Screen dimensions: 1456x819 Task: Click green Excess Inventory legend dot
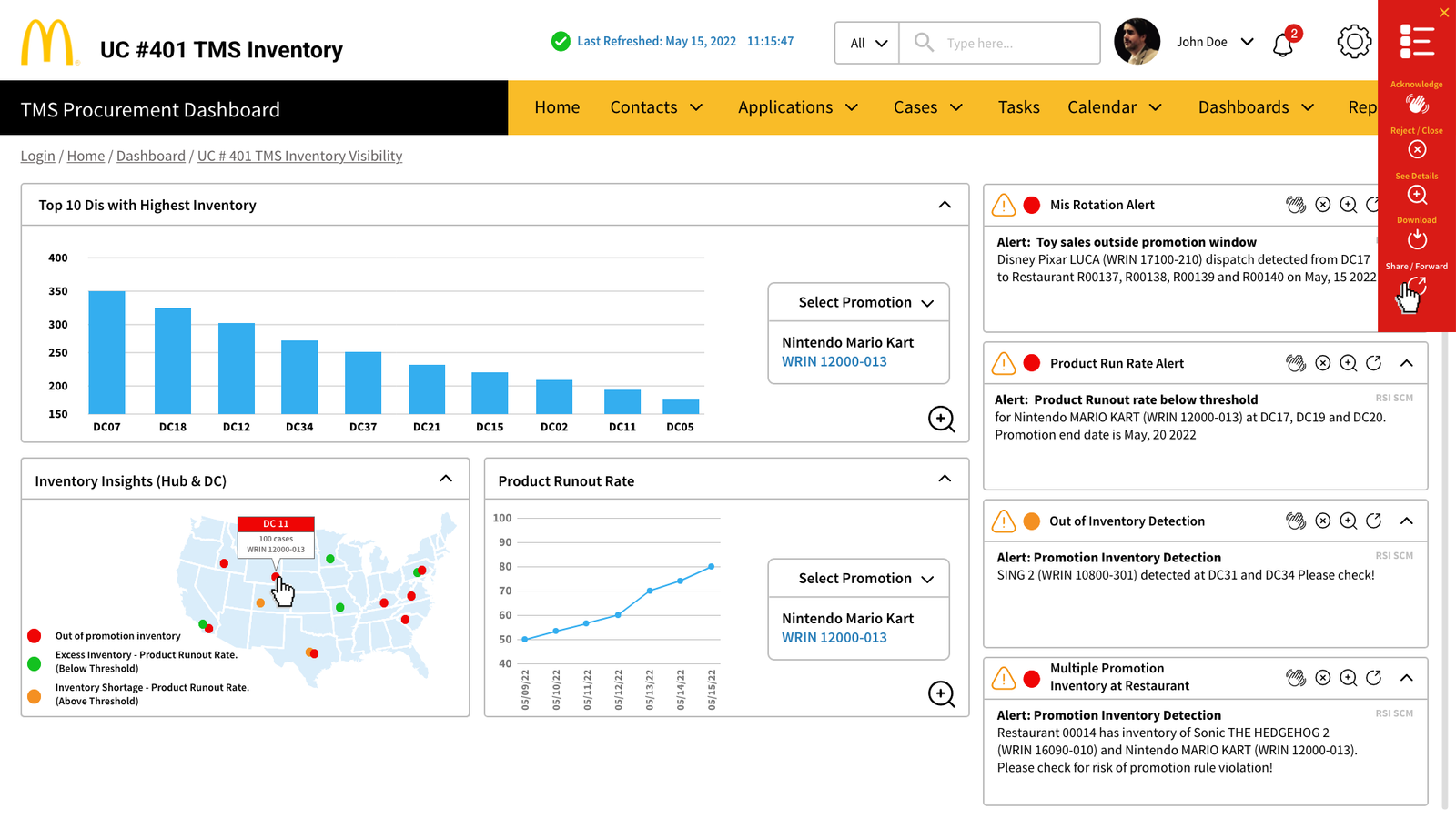(34, 663)
